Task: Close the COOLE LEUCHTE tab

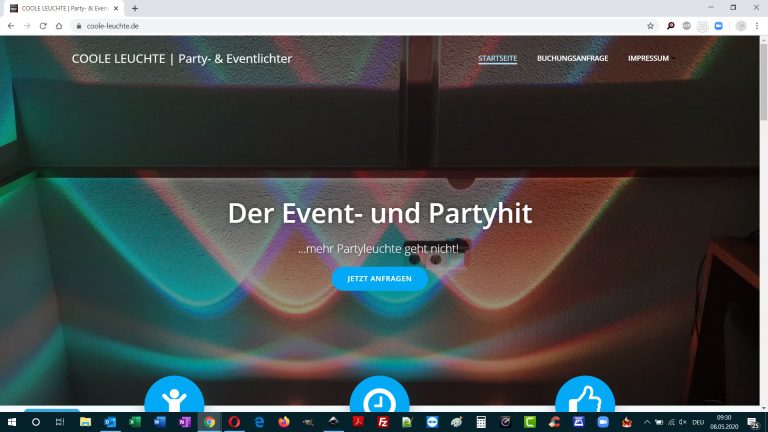Action: (x=116, y=8)
